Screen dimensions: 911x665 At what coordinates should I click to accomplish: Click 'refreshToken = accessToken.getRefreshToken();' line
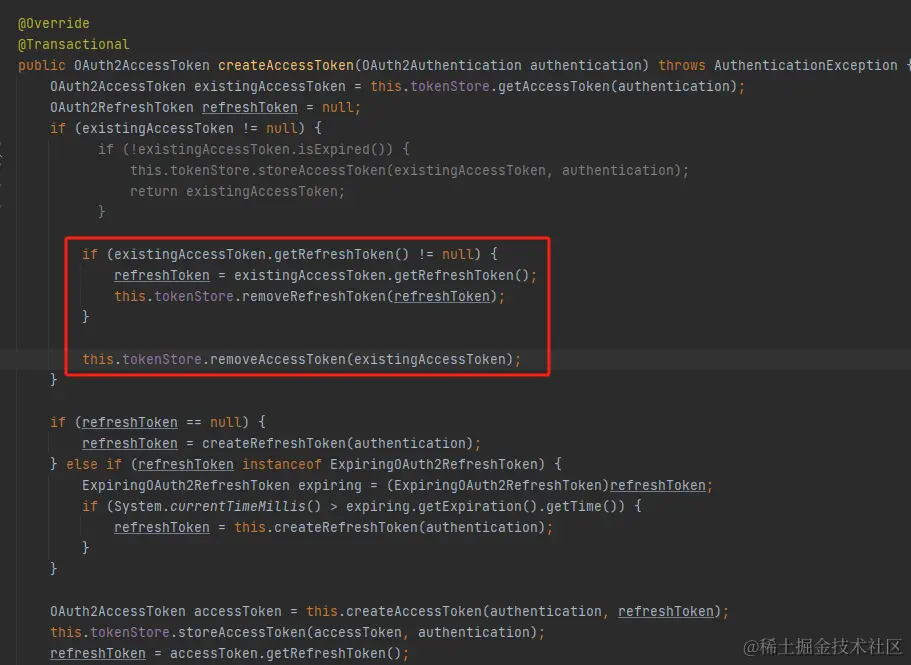click(x=229, y=653)
